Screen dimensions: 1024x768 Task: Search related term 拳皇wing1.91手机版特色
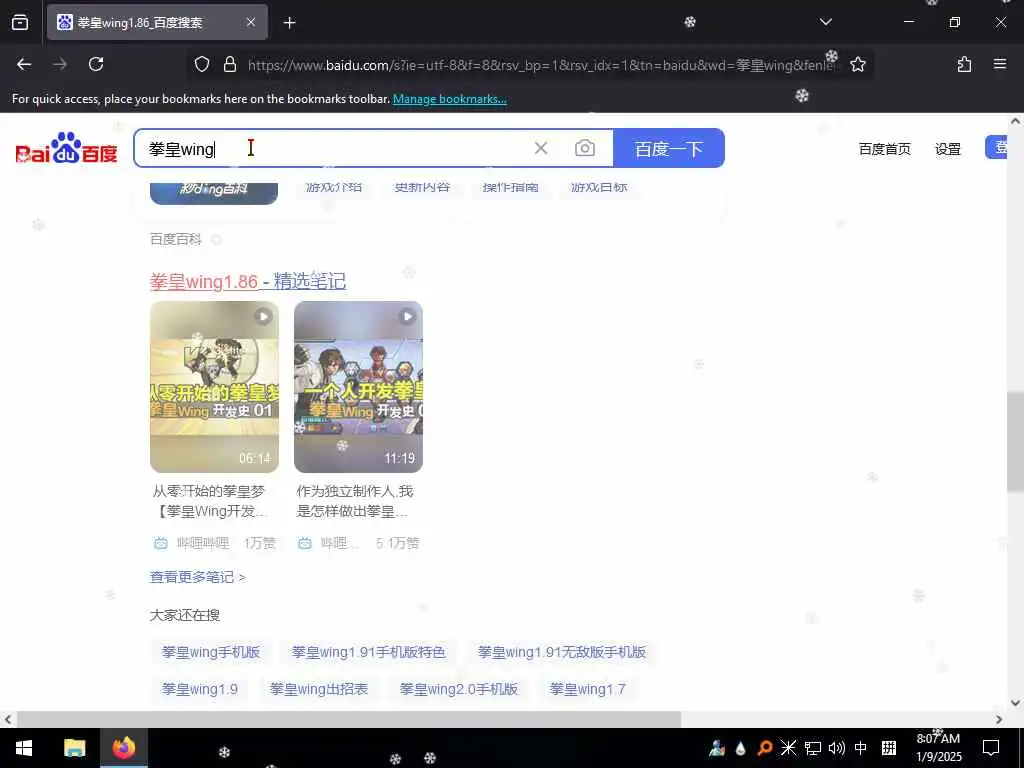368,652
